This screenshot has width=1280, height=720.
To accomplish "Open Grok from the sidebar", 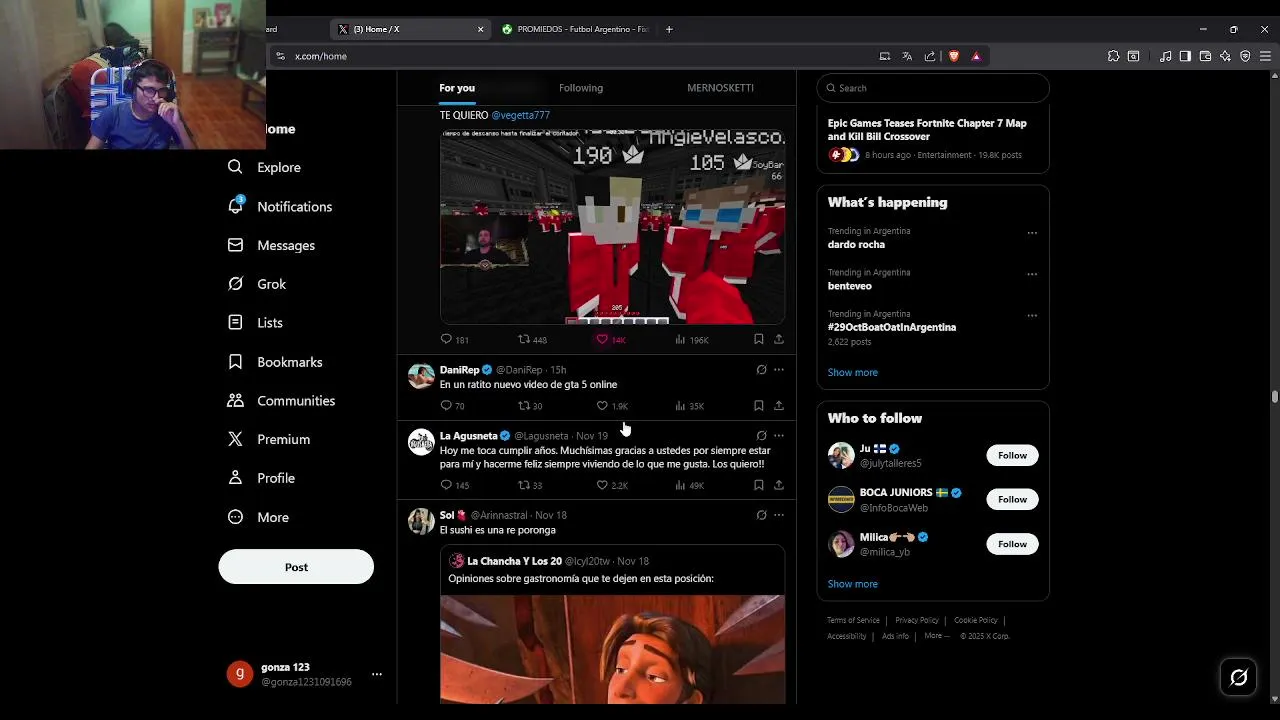I will pos(257,284).
